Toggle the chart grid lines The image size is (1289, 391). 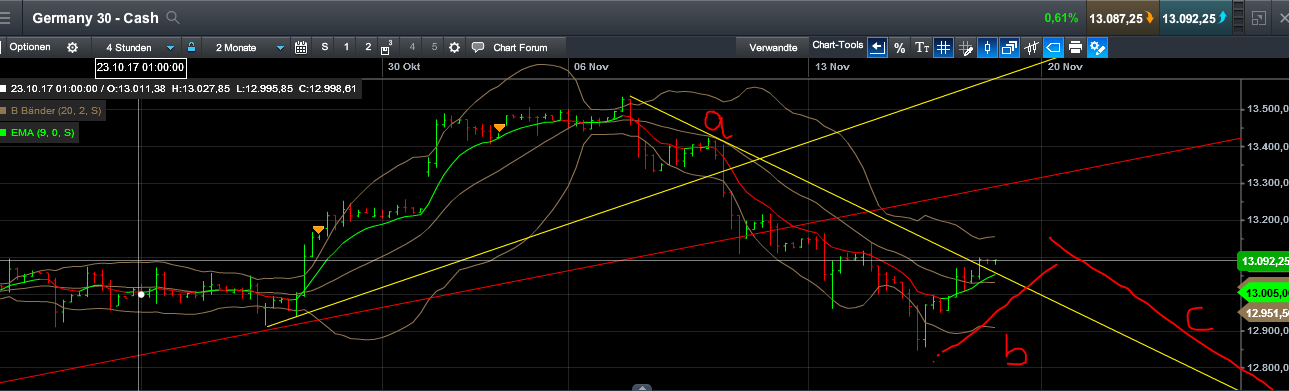[x=943, y=47]
